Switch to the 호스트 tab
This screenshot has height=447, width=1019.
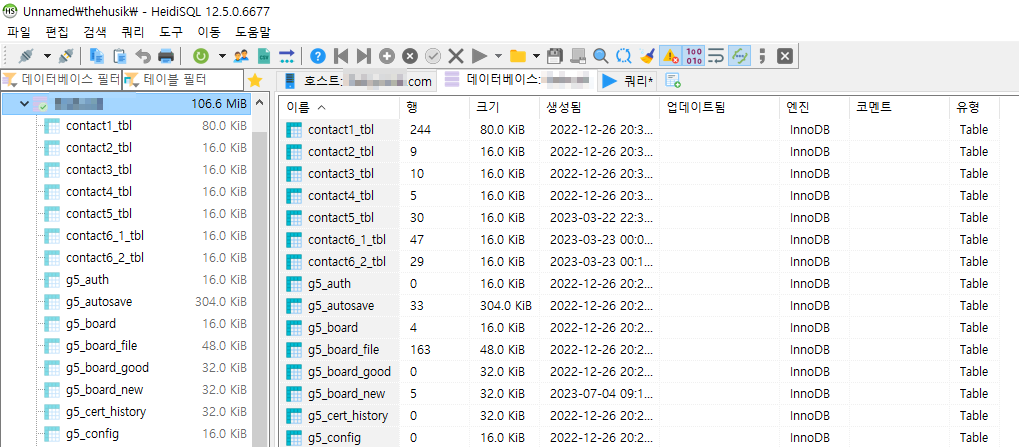[x=357, y=81]
